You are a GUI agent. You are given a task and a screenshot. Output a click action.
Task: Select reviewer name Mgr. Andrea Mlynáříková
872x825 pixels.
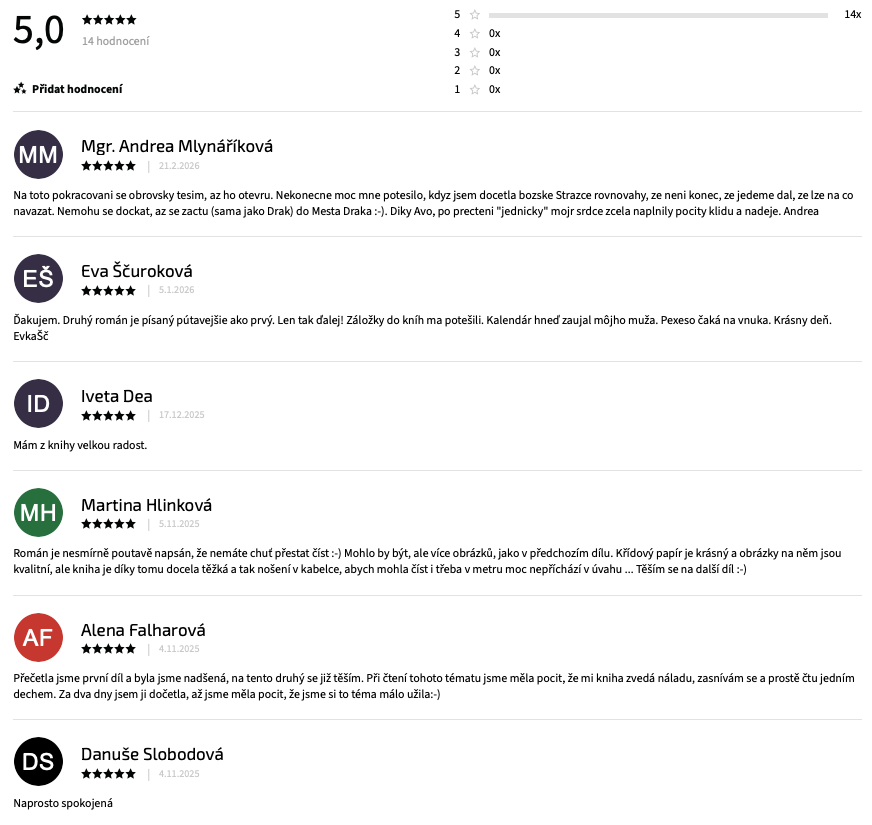pos(177,146)
